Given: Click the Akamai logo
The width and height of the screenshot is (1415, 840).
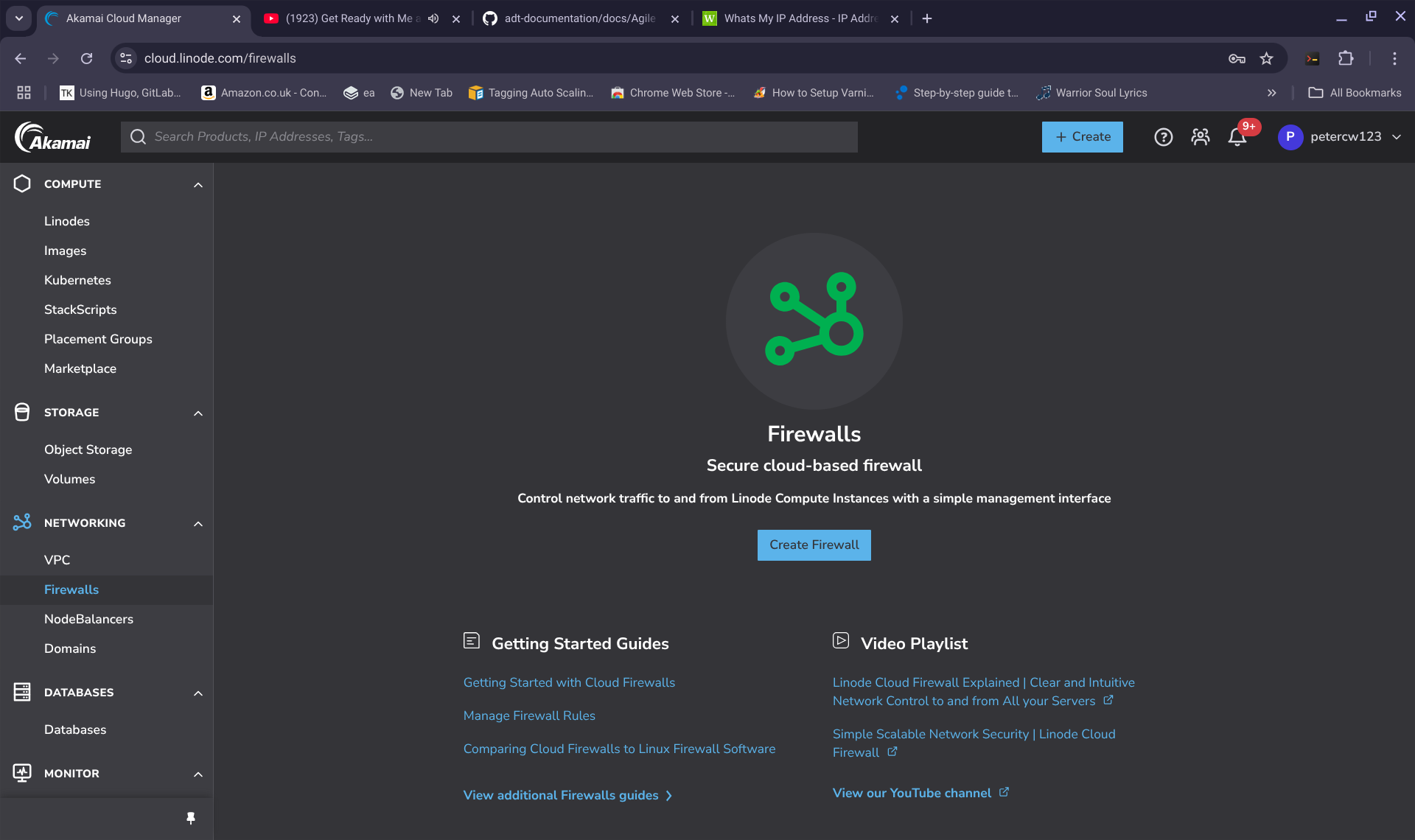Looking at the screenshot, I should click(53, 137).
